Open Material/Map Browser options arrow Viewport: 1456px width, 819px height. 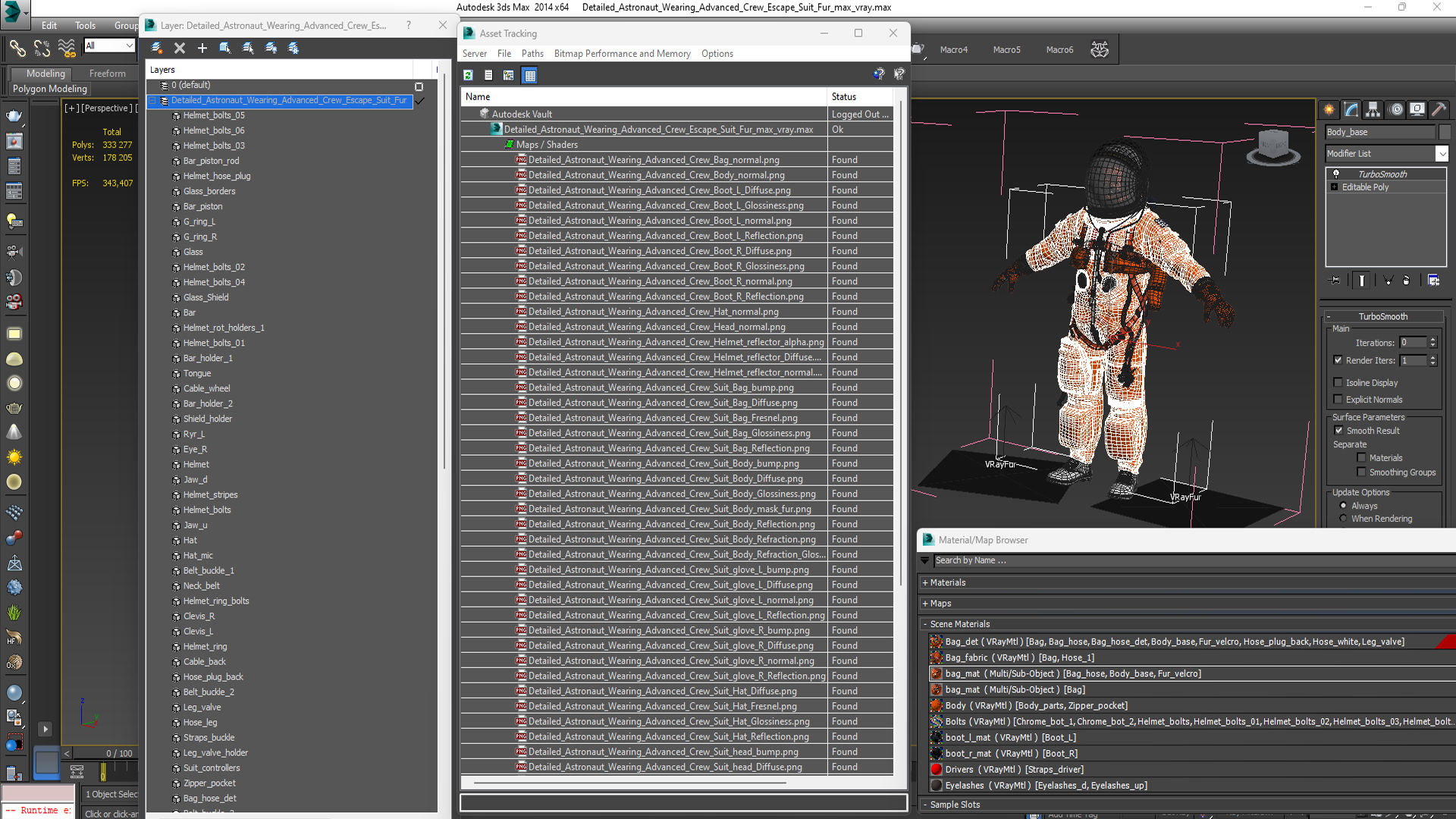pyautogui.click(x=925, y=560)
